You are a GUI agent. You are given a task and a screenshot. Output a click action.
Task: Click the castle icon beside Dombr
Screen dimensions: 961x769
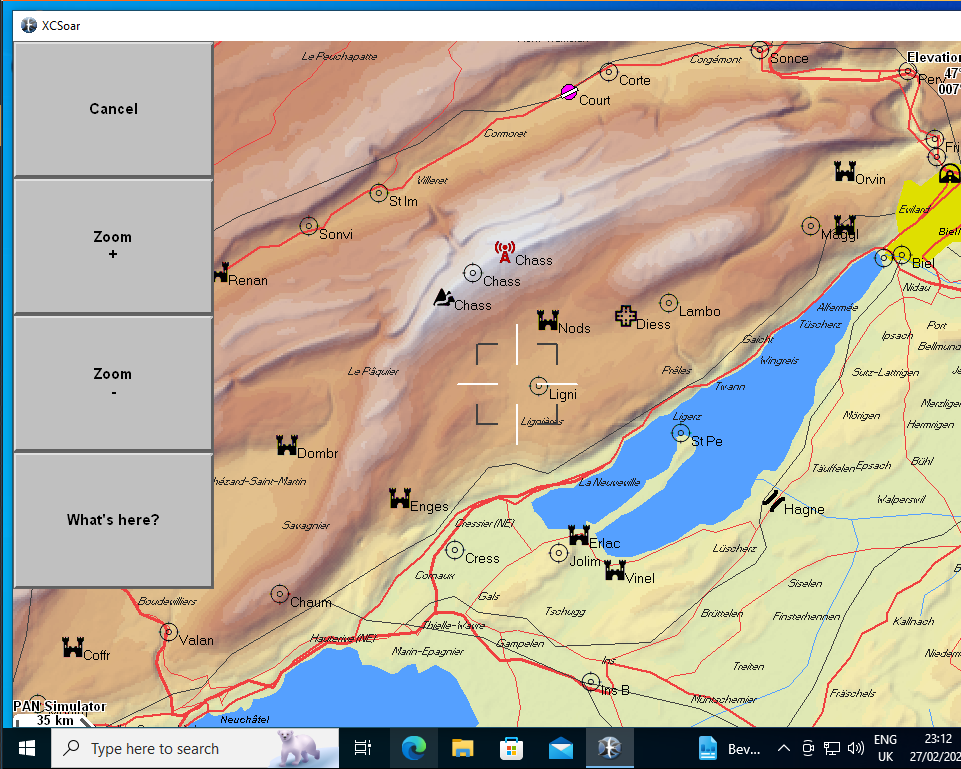(x=286, y=445)
